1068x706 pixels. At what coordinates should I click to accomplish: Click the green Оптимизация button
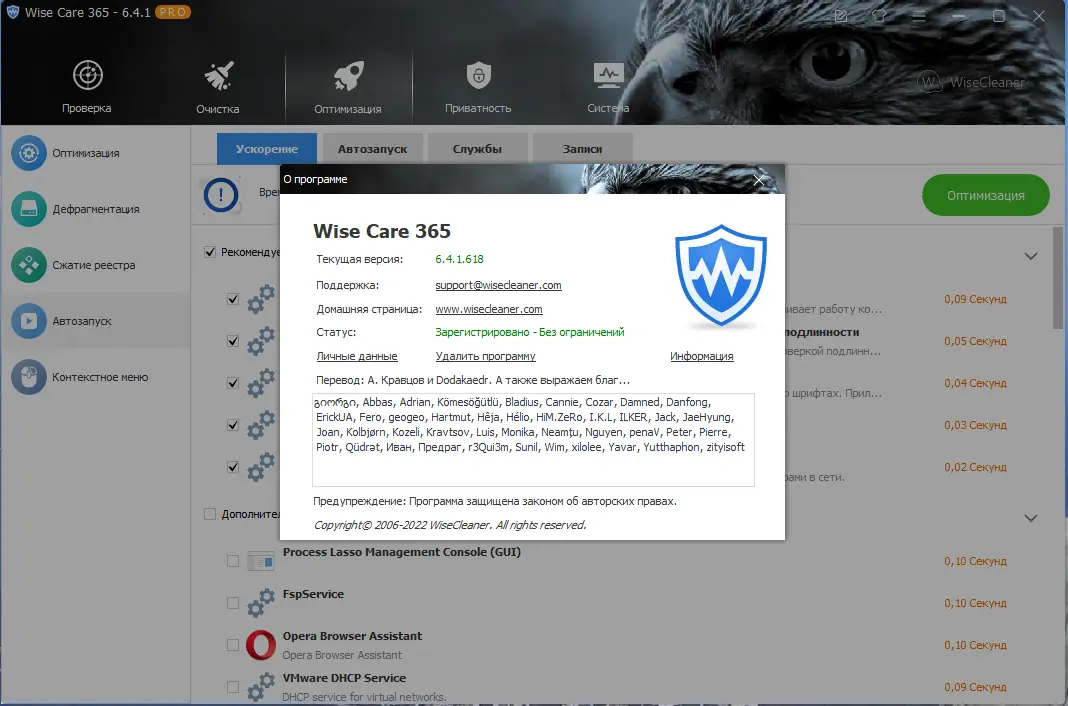click(986, 195)
